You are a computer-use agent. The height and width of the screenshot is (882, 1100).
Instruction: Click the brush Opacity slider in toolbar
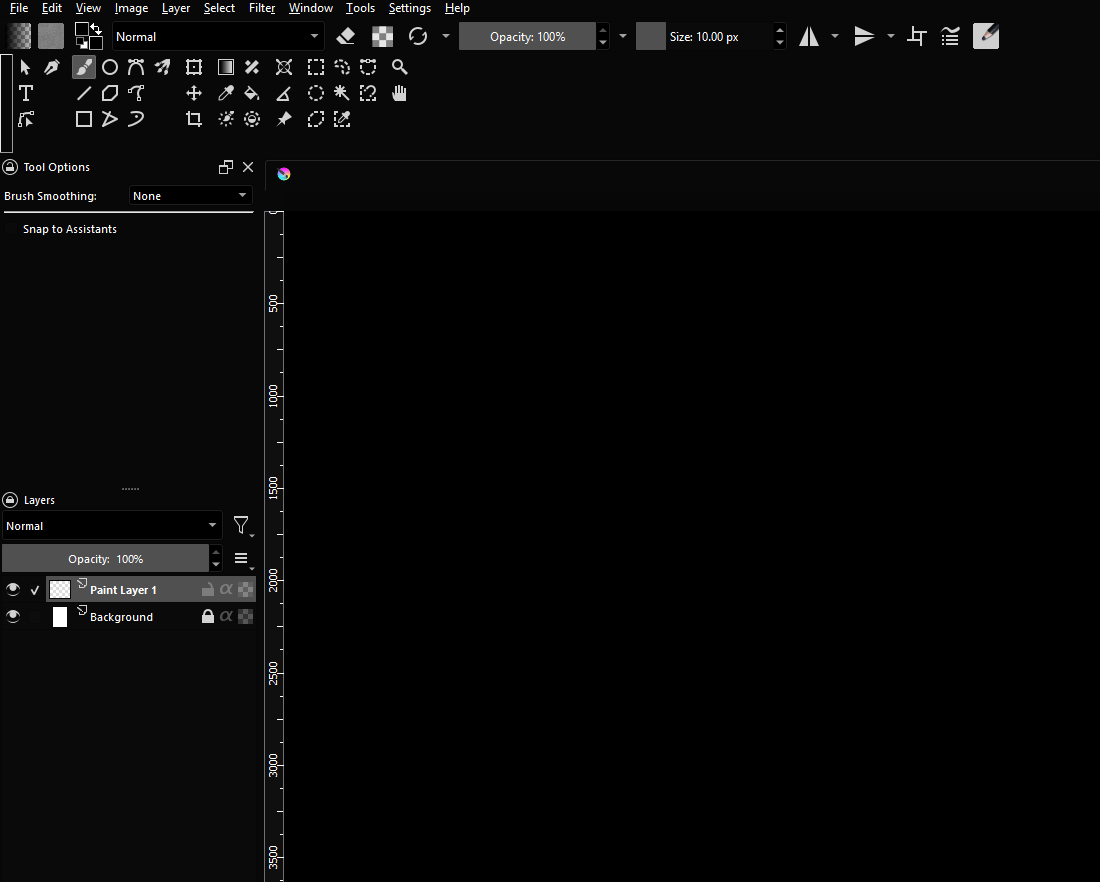pyautogui.click(x=527, y=37)
